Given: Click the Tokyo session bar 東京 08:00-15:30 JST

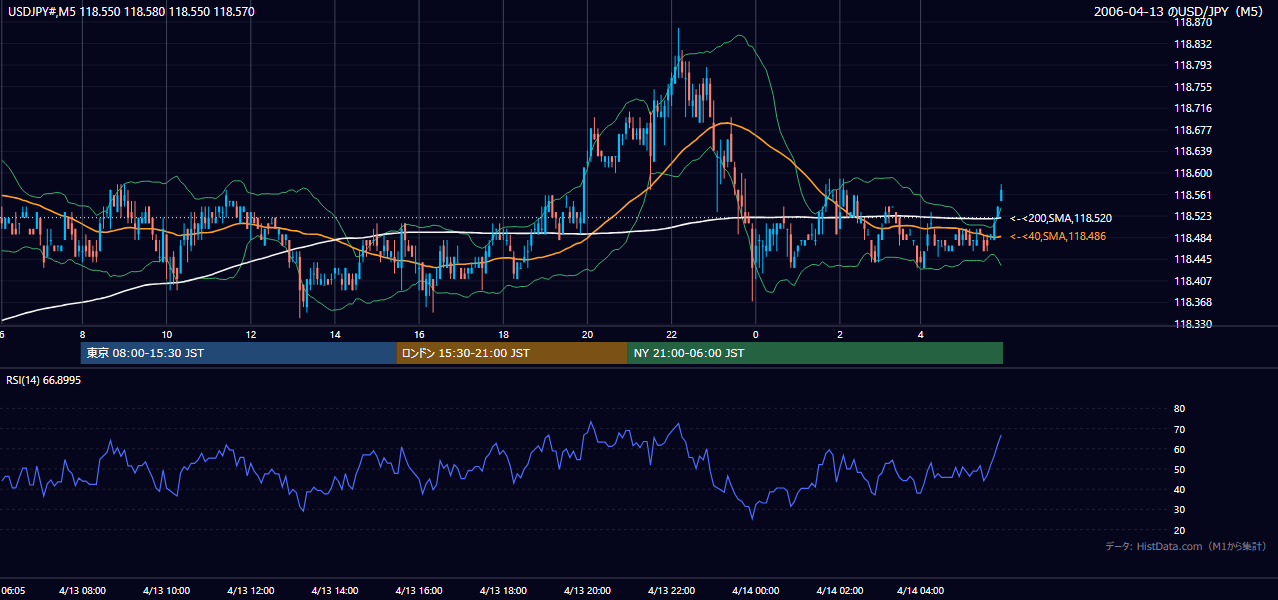Looking at the screenshot, I should click(239, 353).
